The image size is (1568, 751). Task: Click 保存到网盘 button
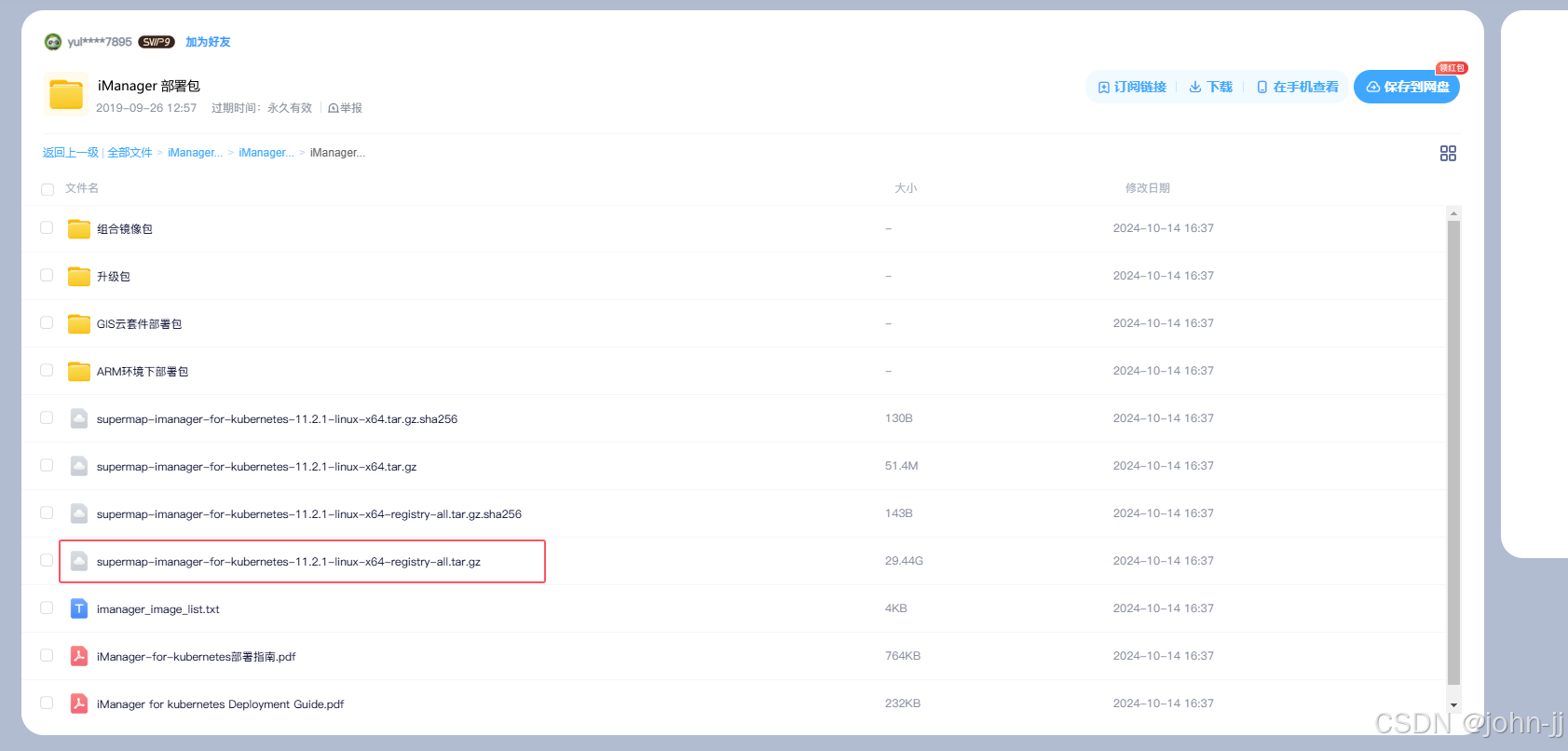pyautogui.click(x=1407, y=87)
